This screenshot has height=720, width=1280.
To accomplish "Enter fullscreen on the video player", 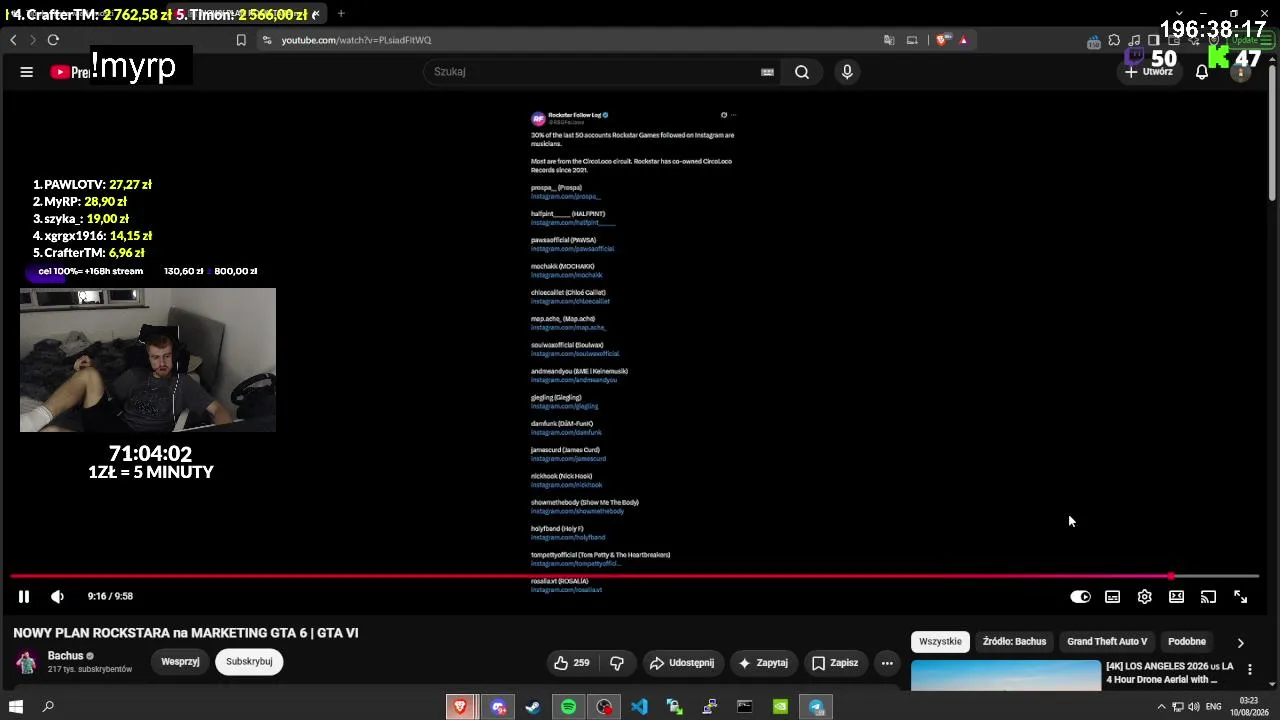I will (x=1240, y=597).
